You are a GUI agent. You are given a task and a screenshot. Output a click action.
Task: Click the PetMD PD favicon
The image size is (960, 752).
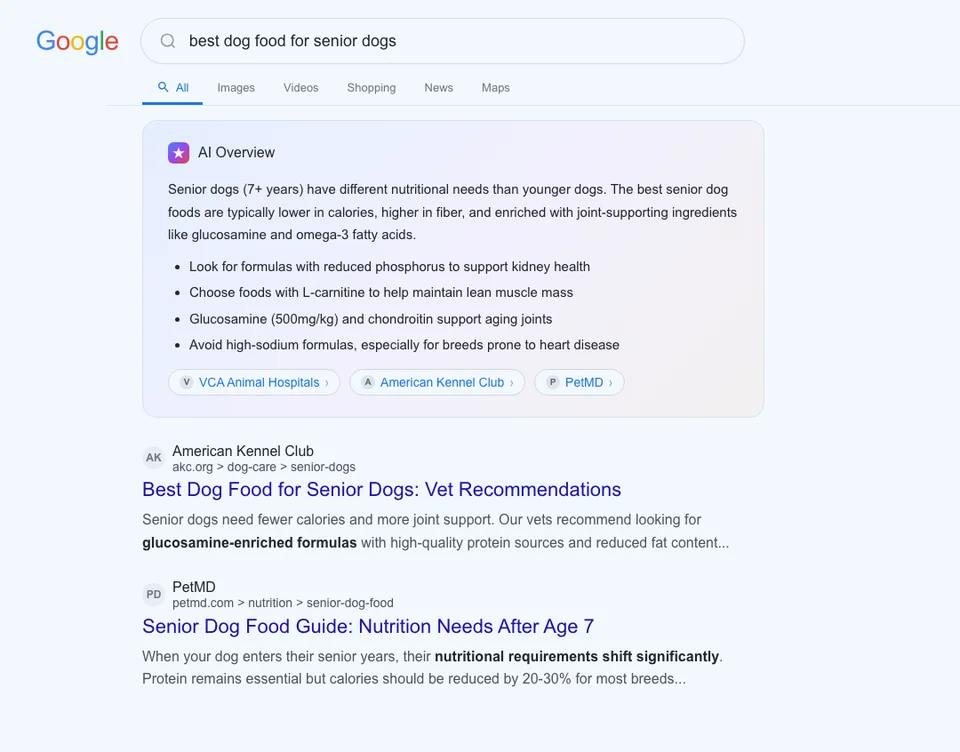point(153,594)
